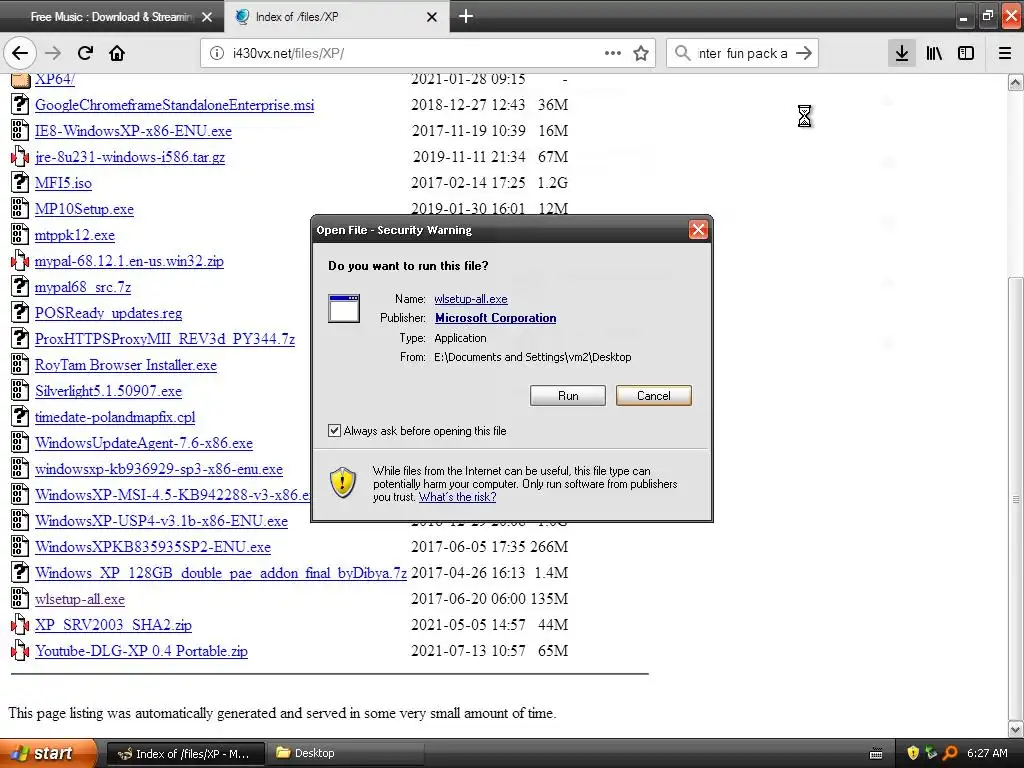This screenshot has width=1024, height=768.
Task: Open the Windows Start menu
Action: tap(47, 753)
